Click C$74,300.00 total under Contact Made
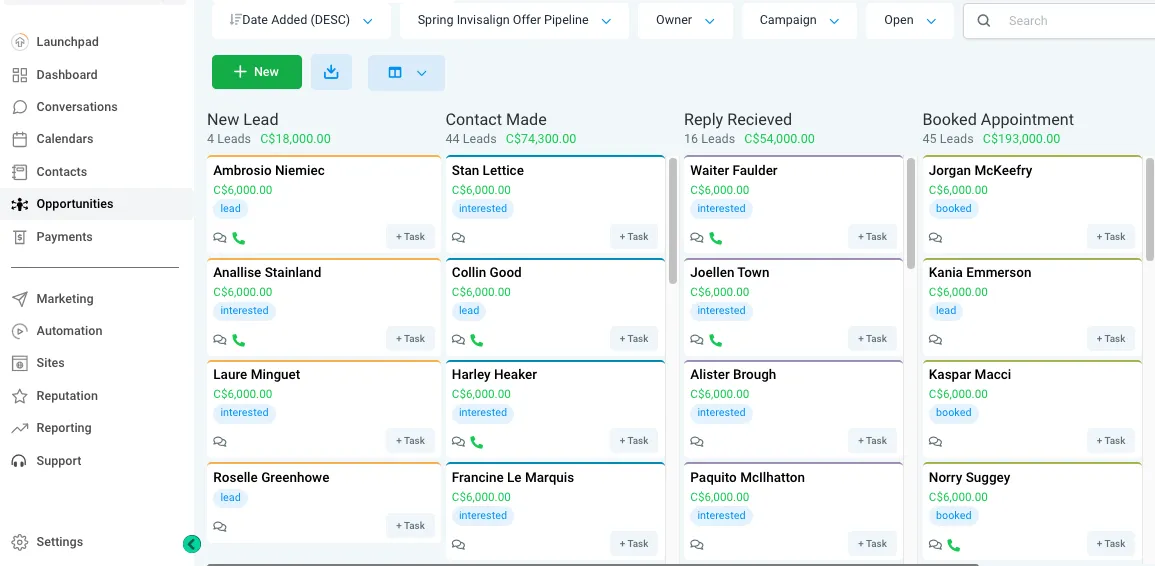 [541, 139]
